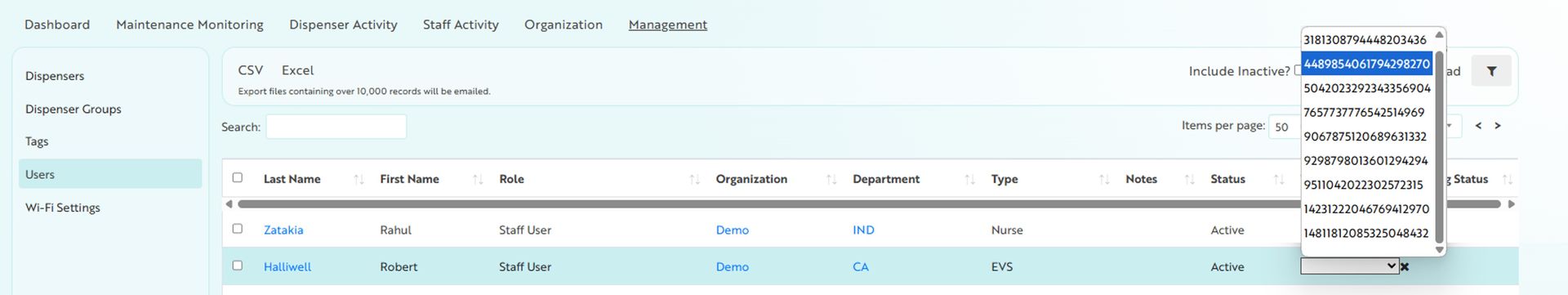Sort by Department column arrows
Screen dimensions: 1568x295
coord(969,179)
